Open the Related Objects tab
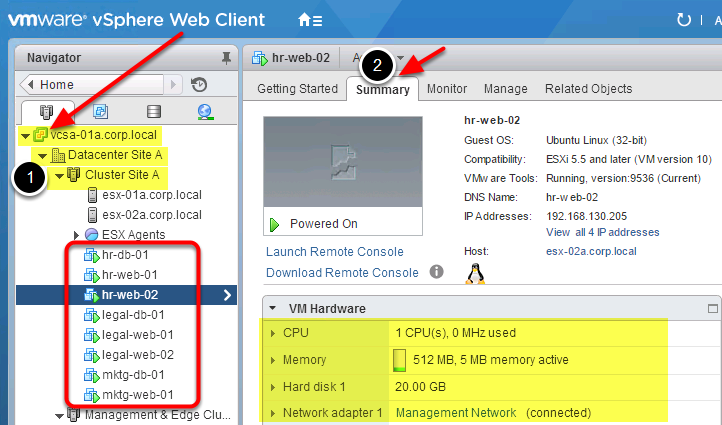Screen dimensions: 722x425 click(x=588, y=89)
